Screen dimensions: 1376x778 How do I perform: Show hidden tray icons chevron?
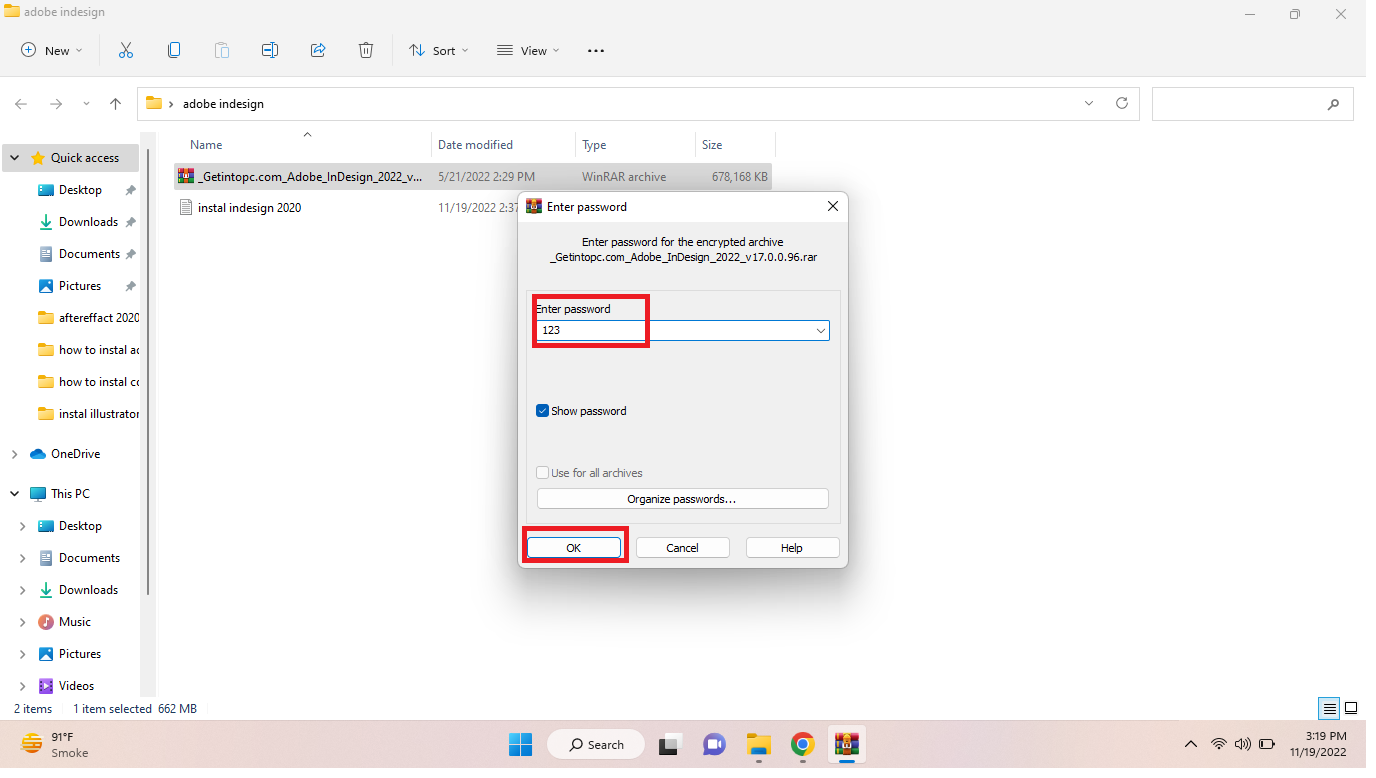point(1190,744)
